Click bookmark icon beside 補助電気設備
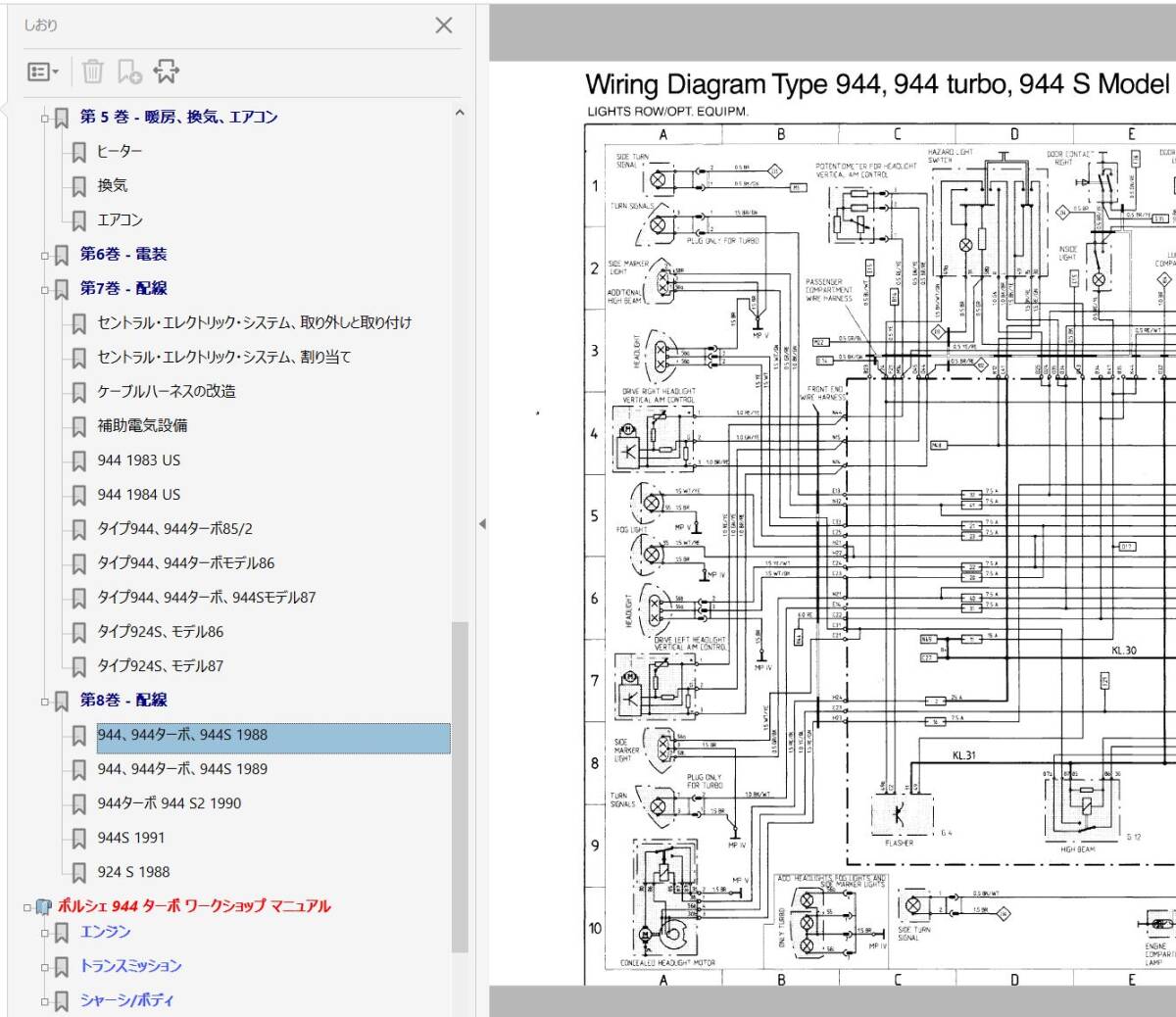The height and width of the screenshot is (1017, 1176). click(79, 426)
